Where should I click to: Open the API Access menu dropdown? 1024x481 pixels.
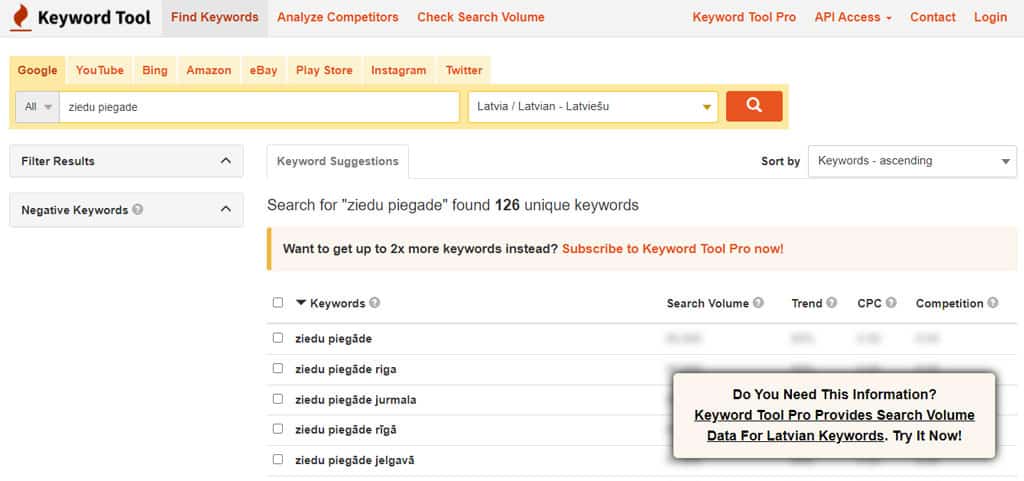(853, 18)
